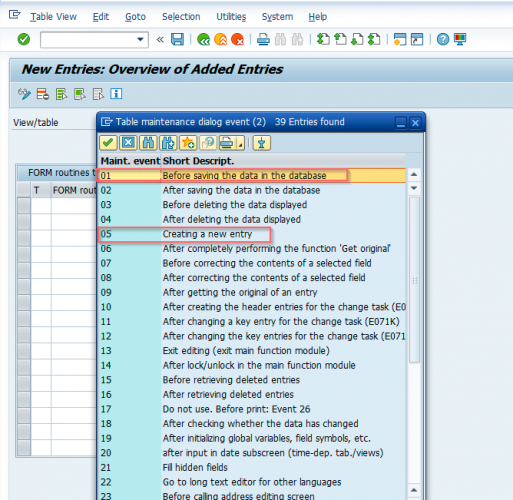Click the Generate Shortcut icon
513x500 pixels.
coord(417,39)
